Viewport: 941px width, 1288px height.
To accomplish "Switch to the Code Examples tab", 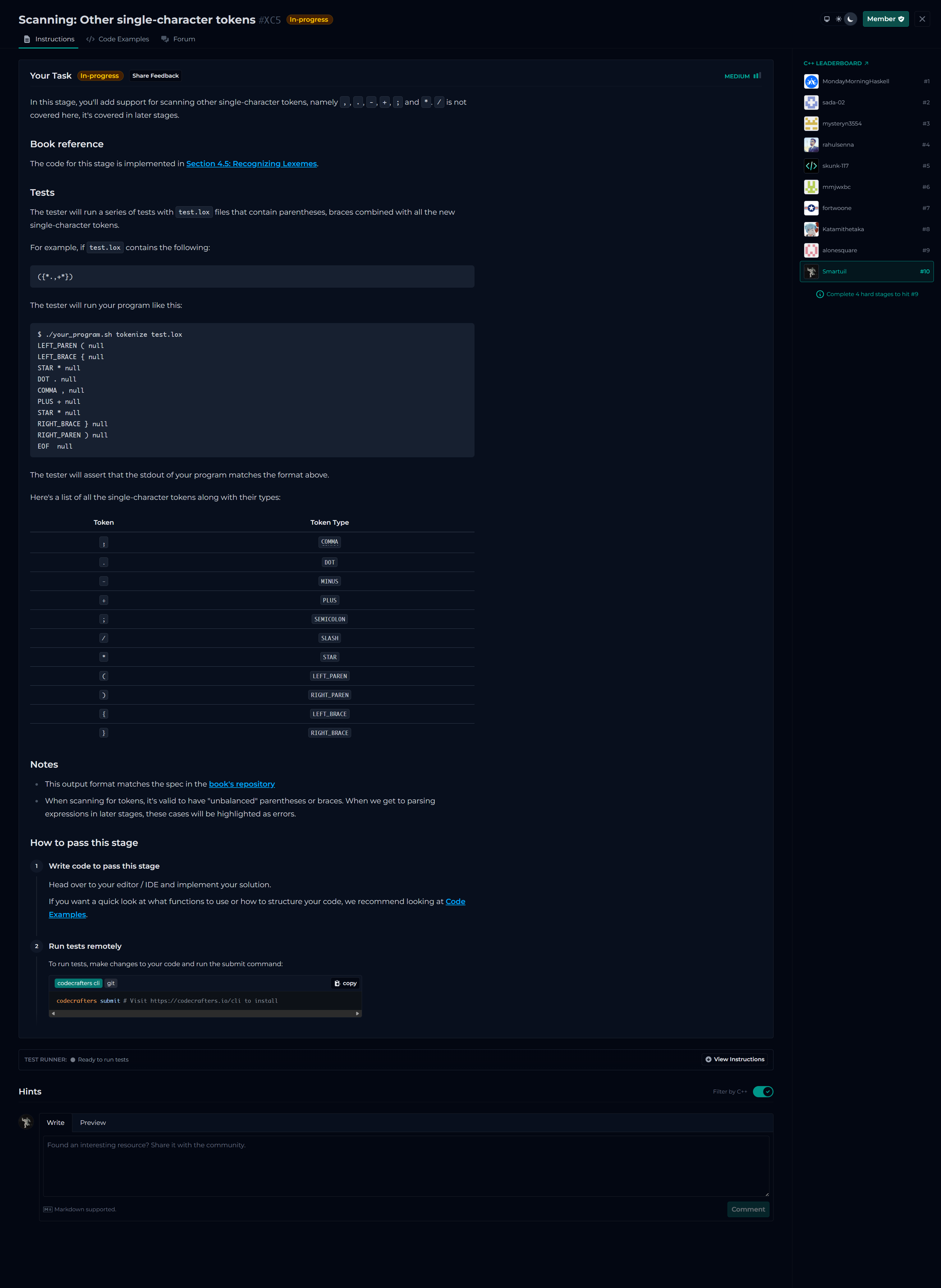I will click(117, 39).
